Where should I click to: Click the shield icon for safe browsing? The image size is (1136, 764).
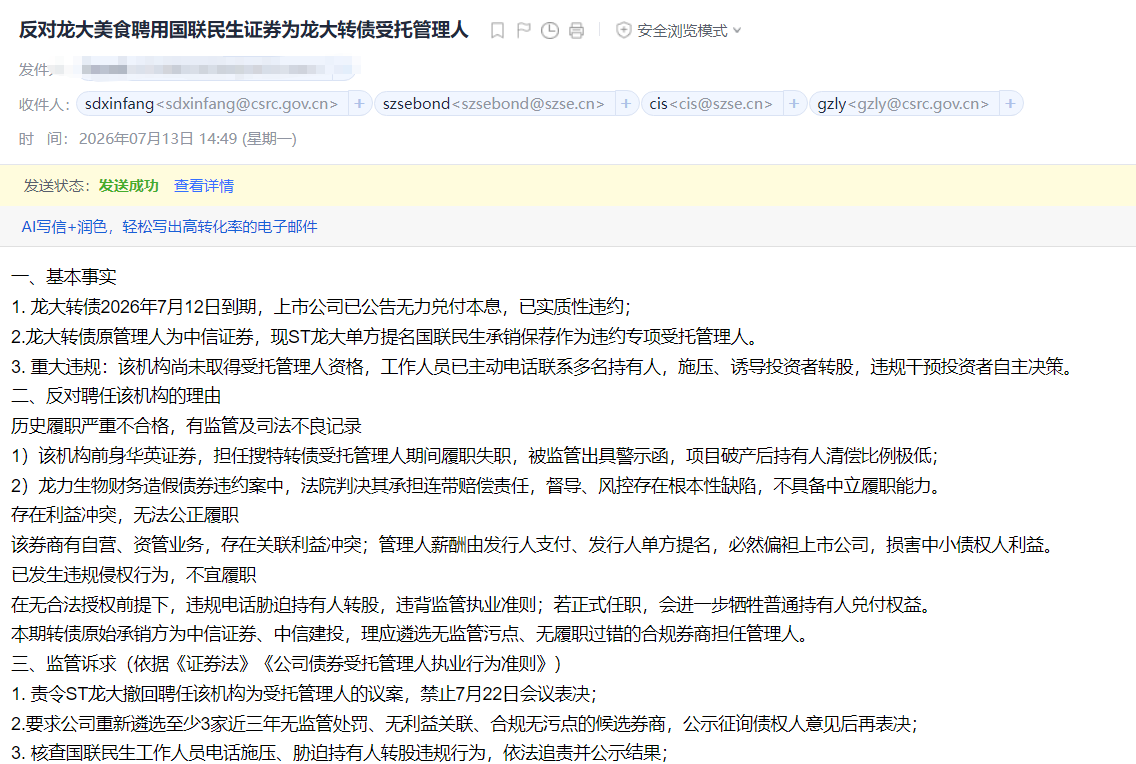click(x=623, y=30)
